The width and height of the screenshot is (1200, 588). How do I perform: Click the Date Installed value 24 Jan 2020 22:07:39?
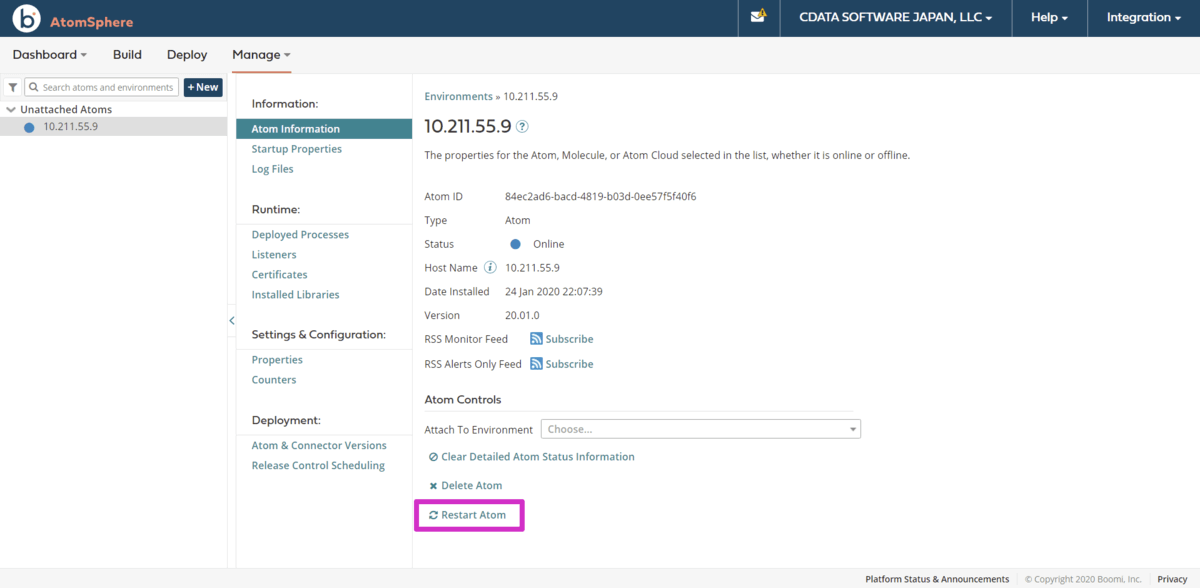click(x=554, y=292)
